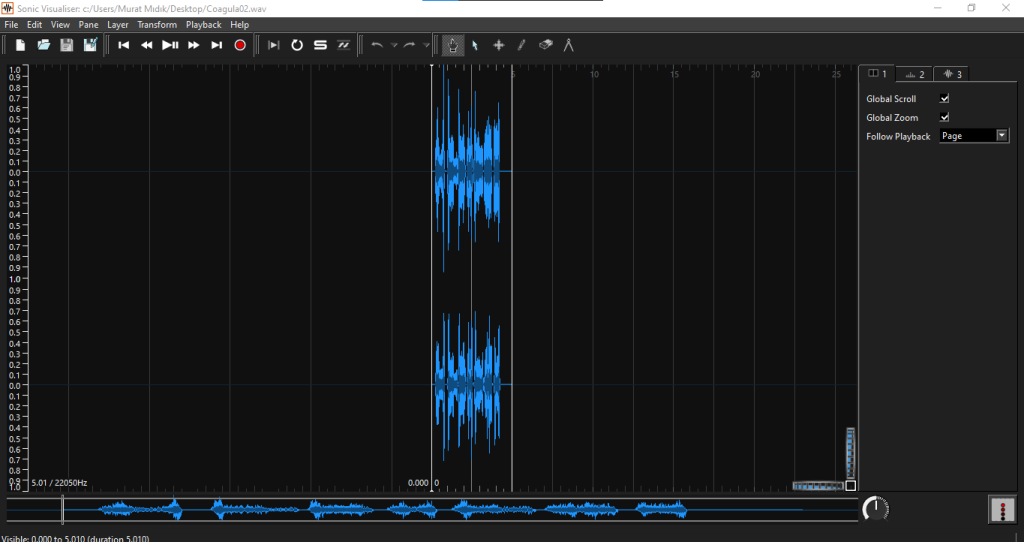Click the Record button in the toolbar
1024x542 pixels.
coord(240,45)
